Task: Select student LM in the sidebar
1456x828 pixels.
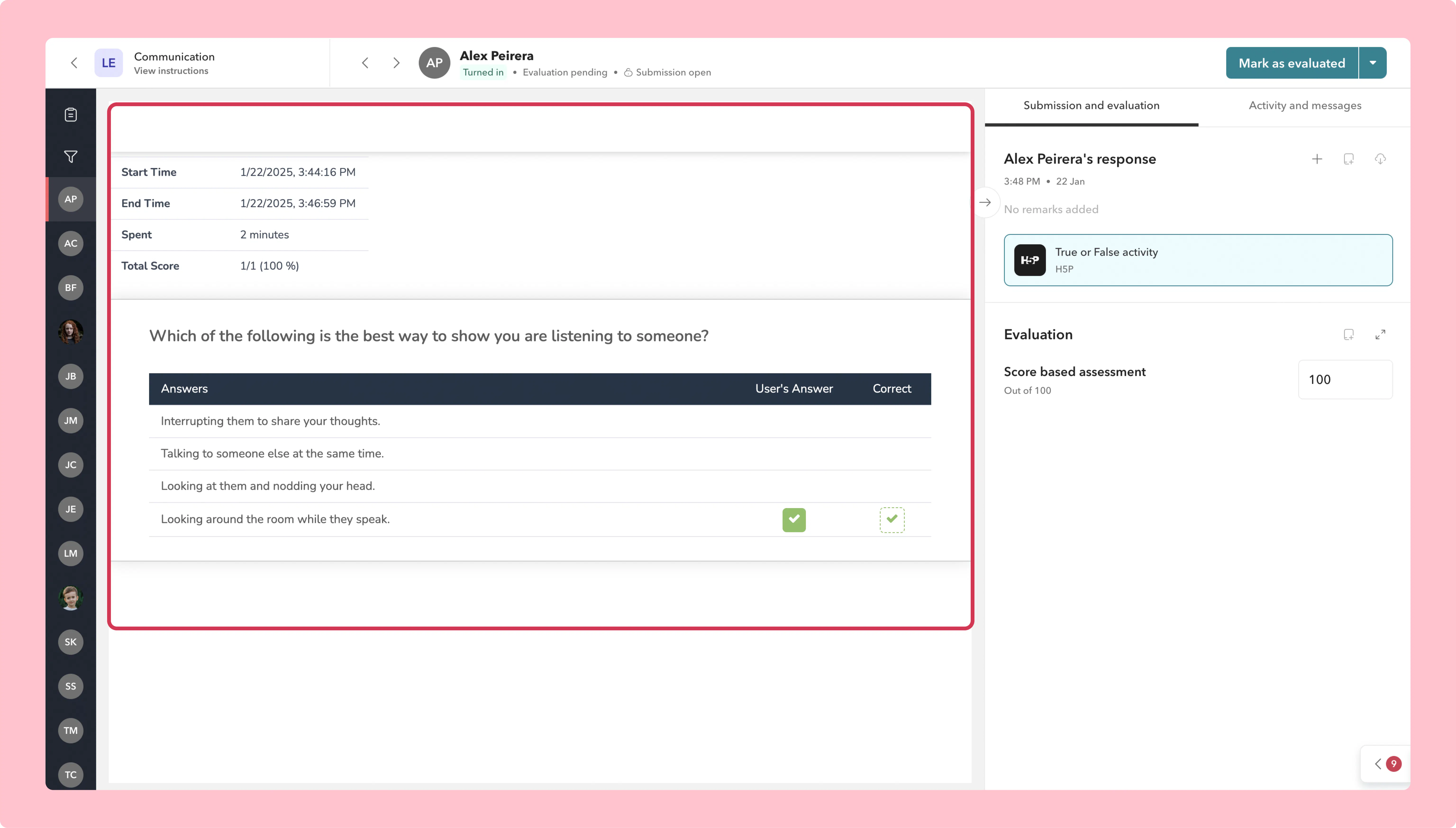Action: point(70,554)
